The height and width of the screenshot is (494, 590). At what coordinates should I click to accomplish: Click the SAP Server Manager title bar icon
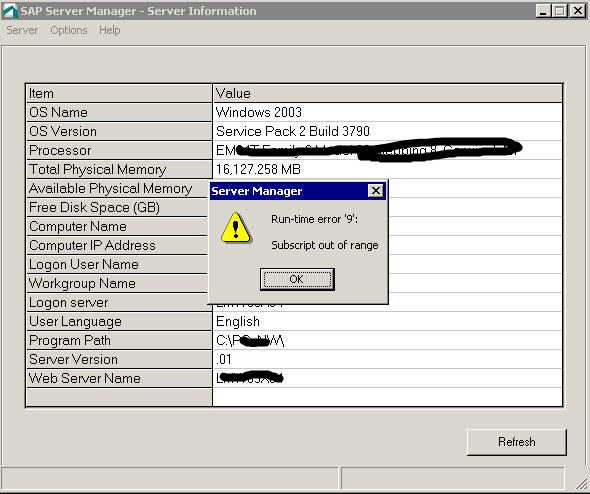pos(10,11)
